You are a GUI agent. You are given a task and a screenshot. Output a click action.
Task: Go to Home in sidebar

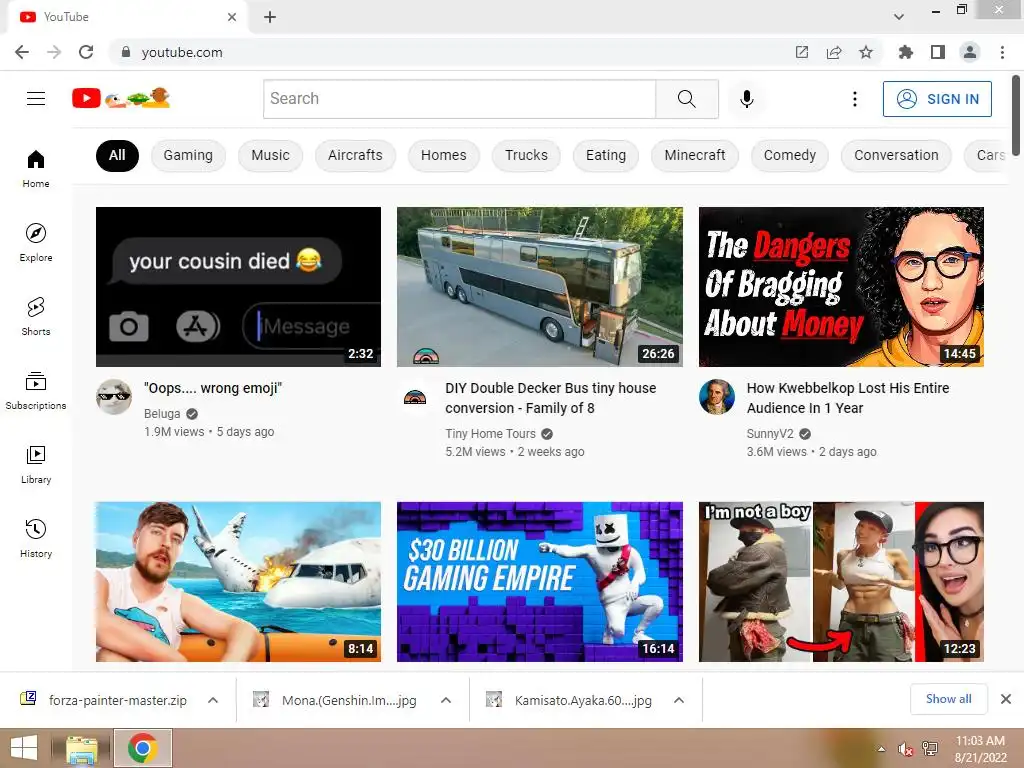[x=36, y=168]
